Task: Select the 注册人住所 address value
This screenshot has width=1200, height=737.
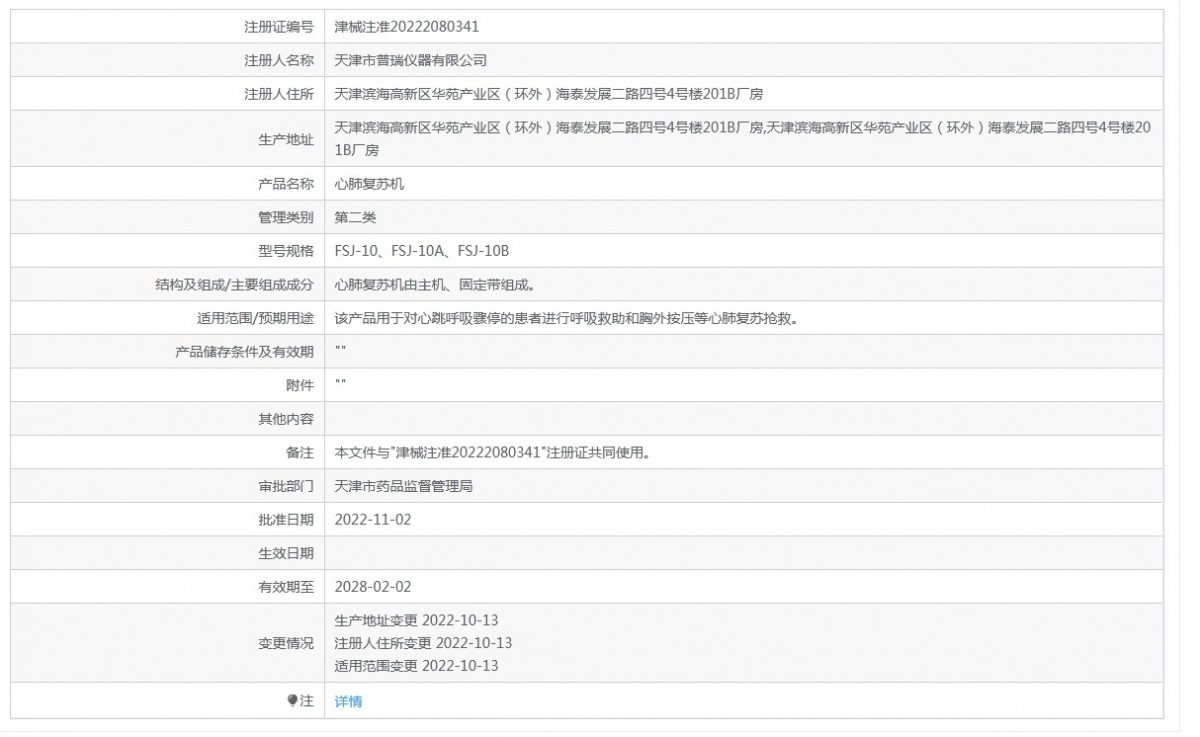Action: click(x=550, y=94)
